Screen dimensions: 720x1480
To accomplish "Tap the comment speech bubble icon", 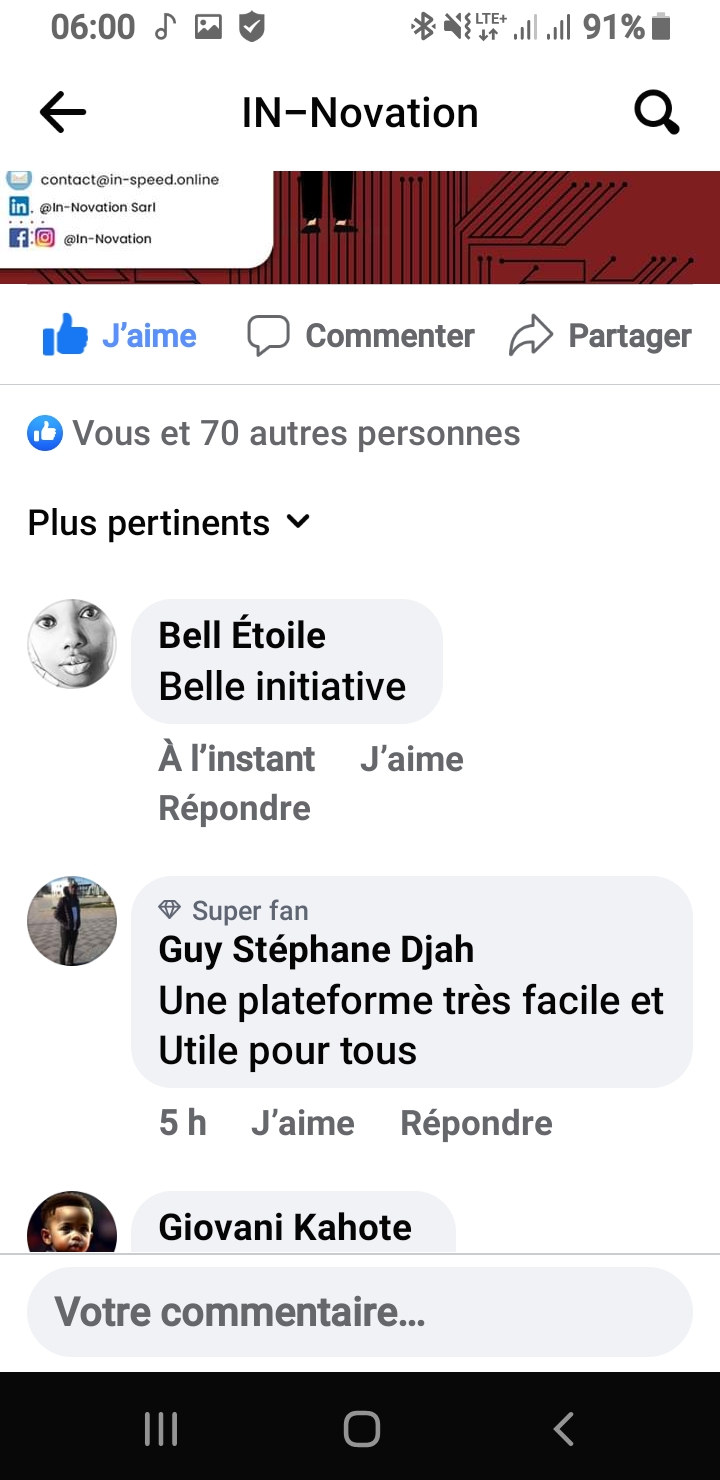I will (268, 336).
